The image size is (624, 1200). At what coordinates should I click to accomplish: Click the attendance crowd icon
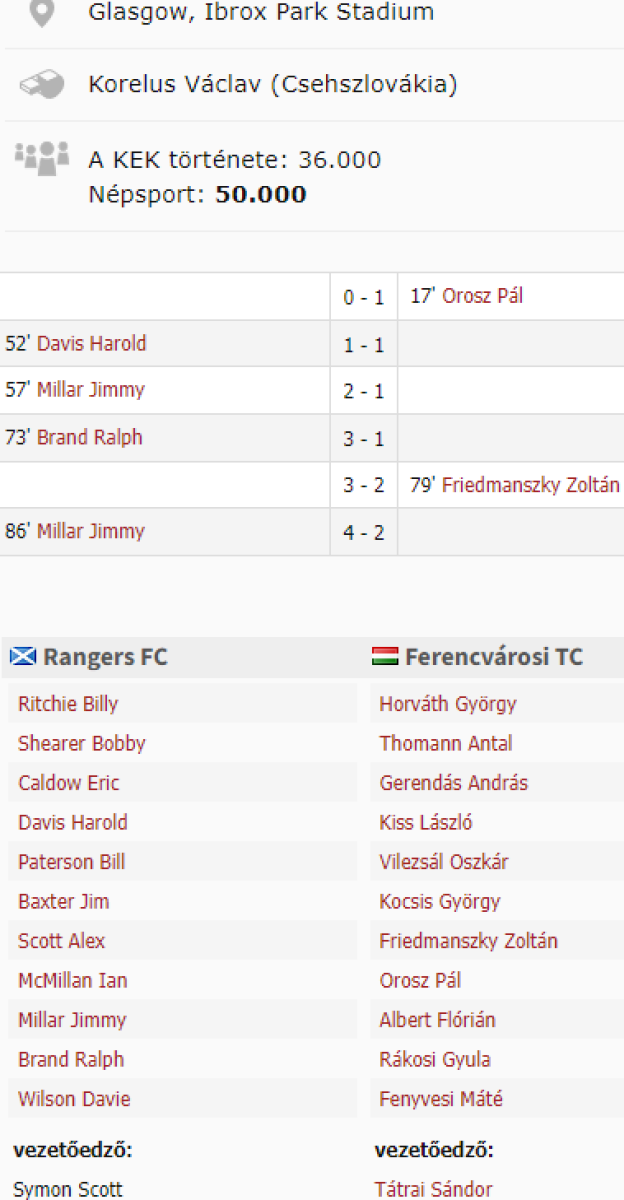[41, 157]
